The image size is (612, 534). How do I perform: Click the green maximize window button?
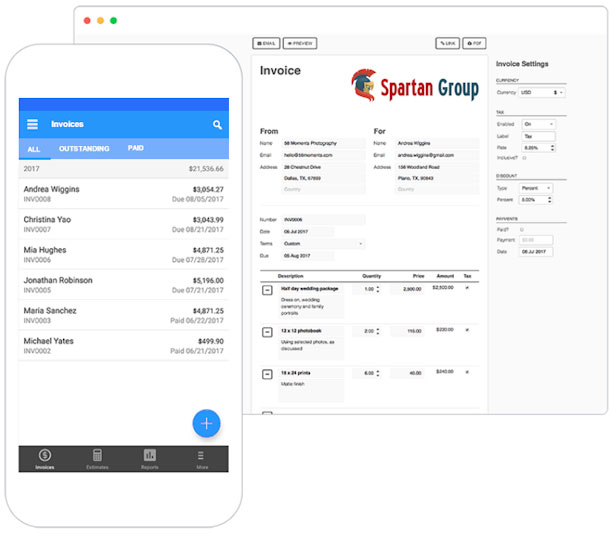114,20
